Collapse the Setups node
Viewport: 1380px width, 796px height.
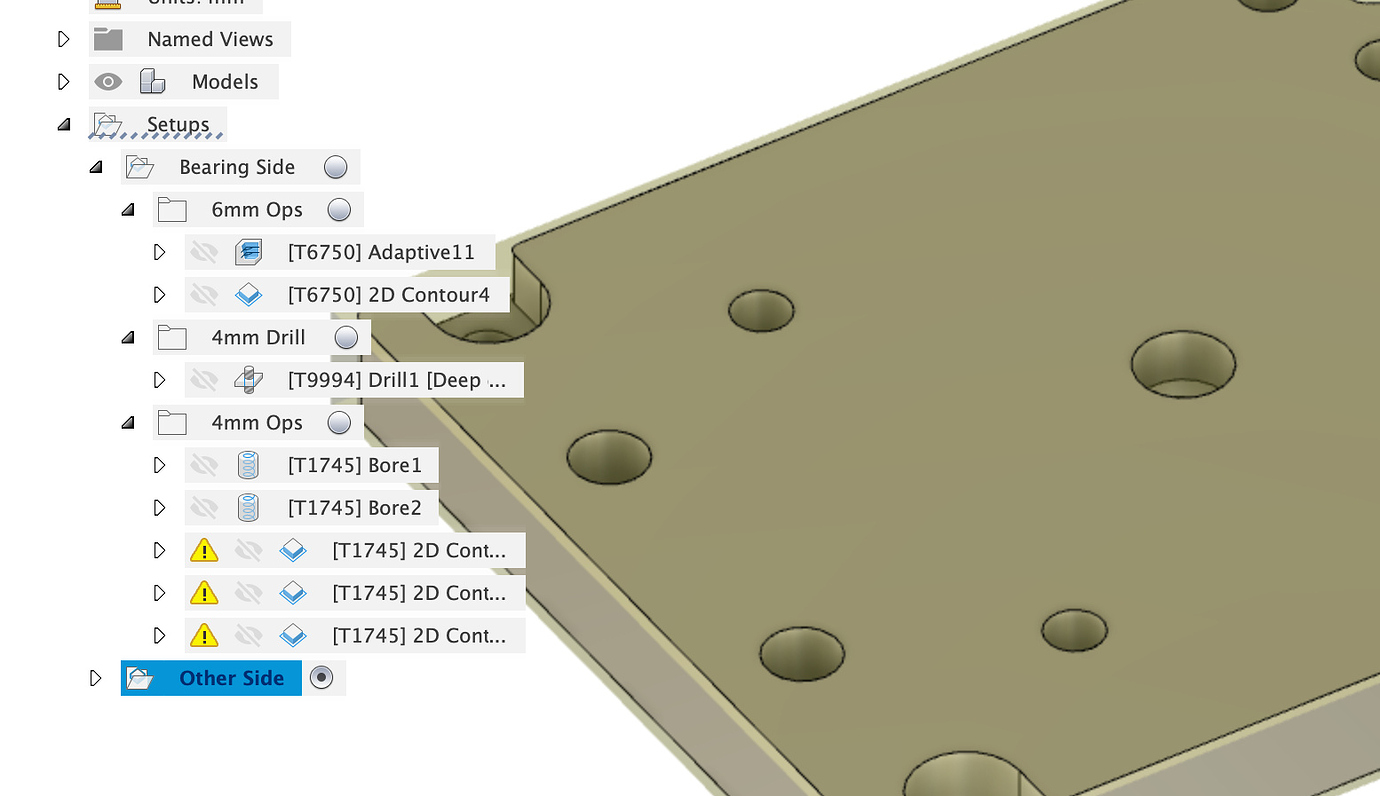click(64, 124)
